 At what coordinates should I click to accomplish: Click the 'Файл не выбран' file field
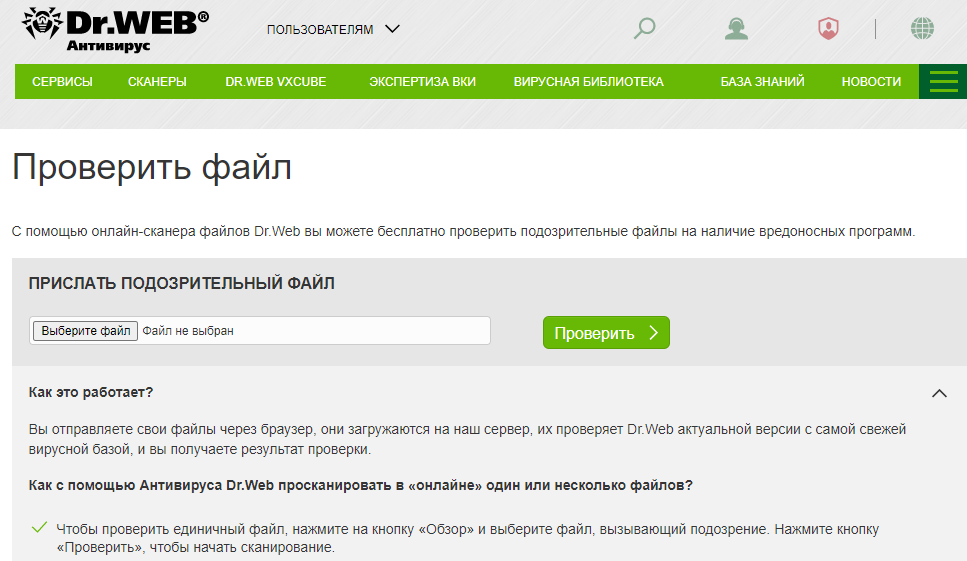(260, 331)
